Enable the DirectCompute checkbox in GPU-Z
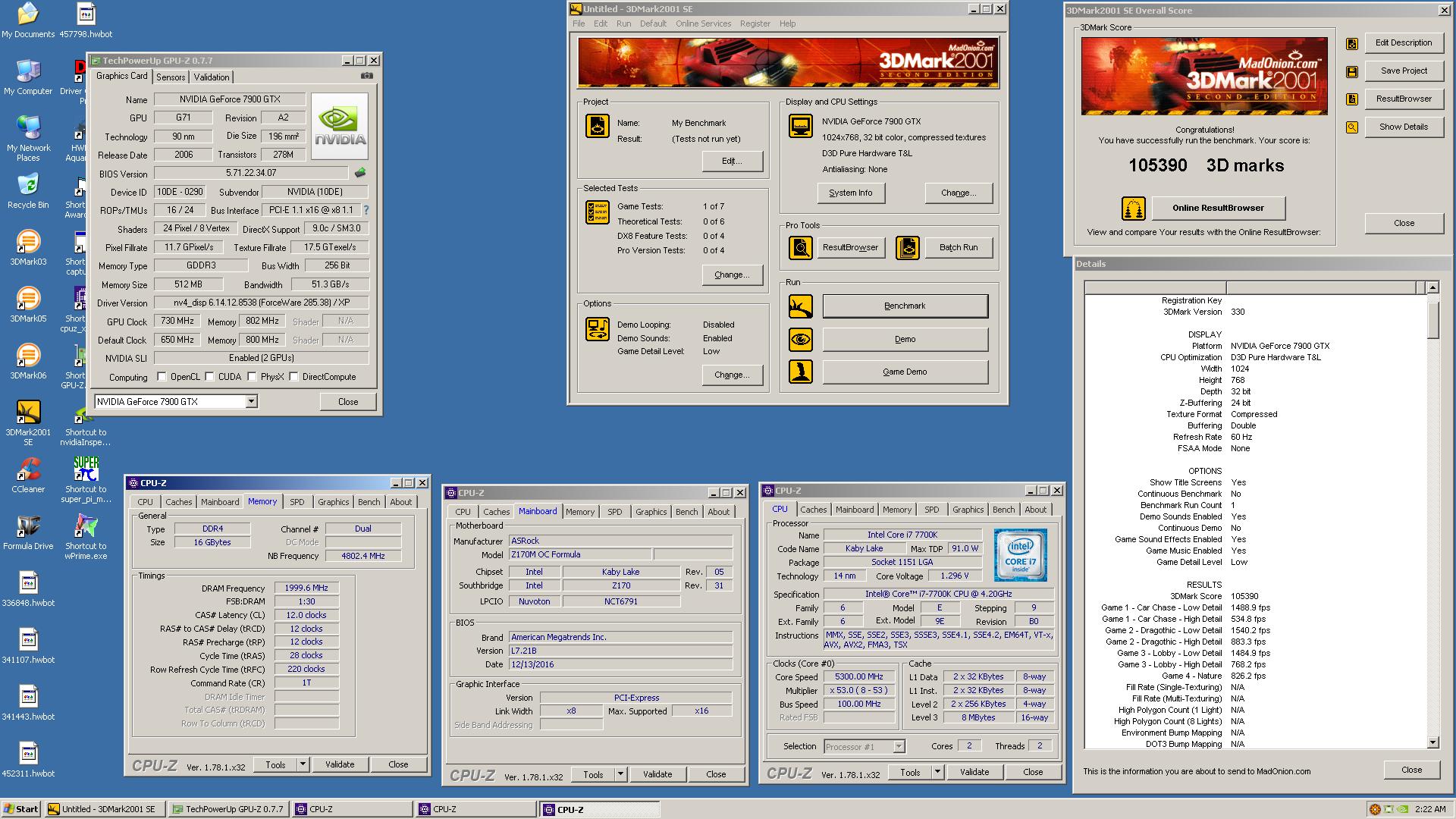1456x819 pixels. click(x=293, y=376)
